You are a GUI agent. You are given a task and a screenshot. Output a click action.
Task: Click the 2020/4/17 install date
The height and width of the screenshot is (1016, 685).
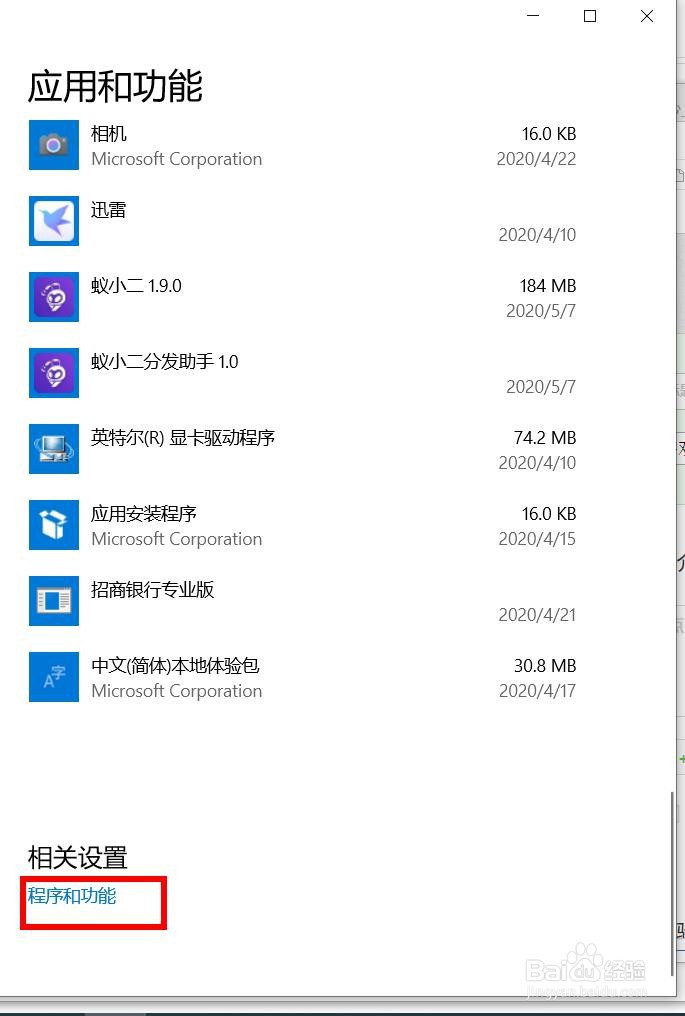point(537,691)
